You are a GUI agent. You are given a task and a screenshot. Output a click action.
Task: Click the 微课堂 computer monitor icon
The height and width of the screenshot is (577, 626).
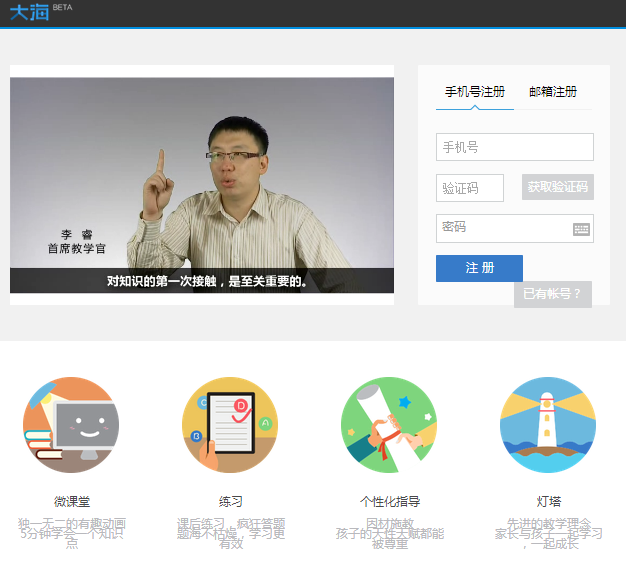tap(71, 425)
